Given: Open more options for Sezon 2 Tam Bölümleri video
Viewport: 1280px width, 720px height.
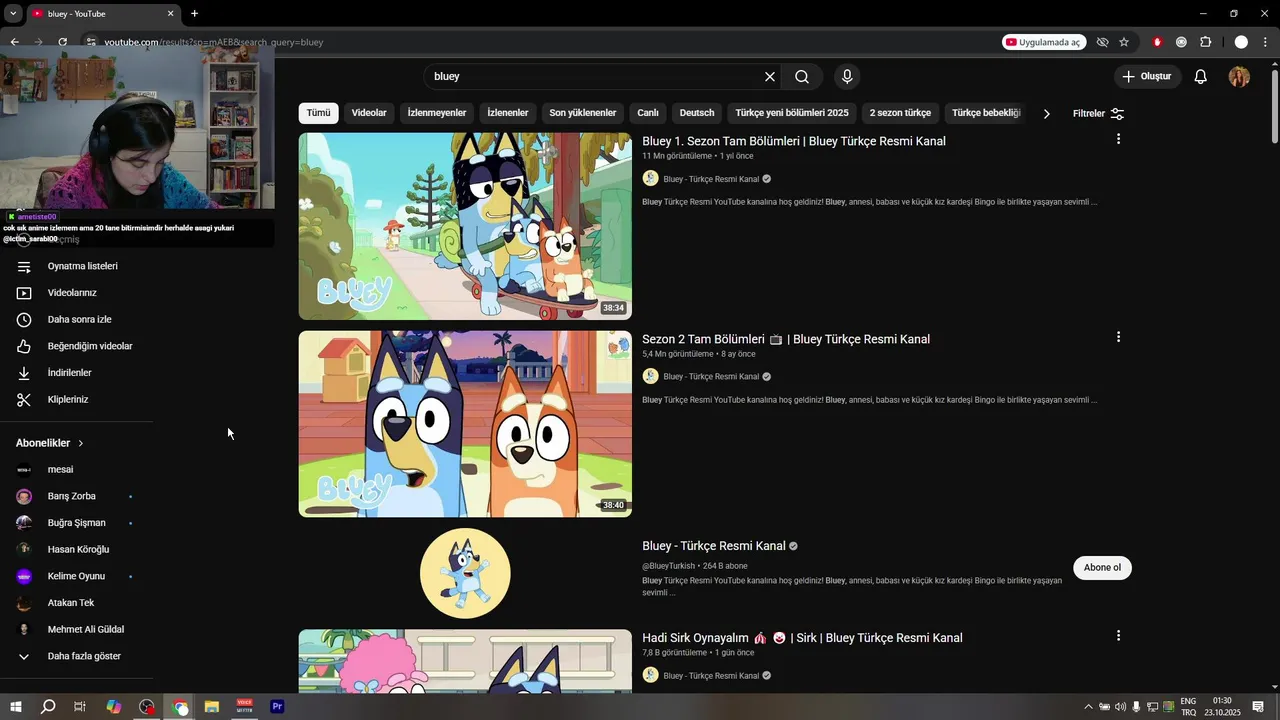Looking at the screenshot, I should pos(1118,337).
